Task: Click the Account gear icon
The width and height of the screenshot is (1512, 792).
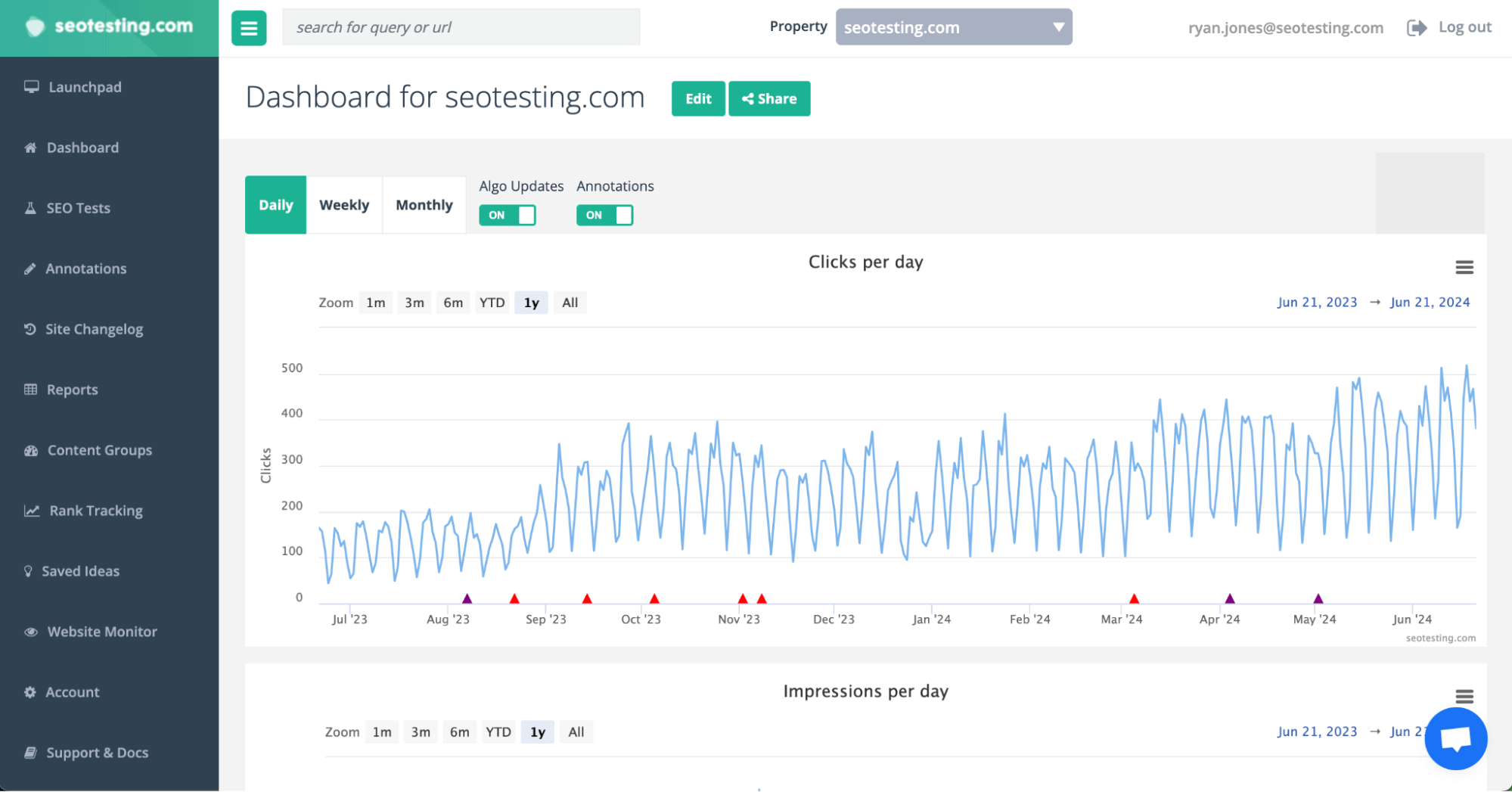Action: (x=29, y=692)
